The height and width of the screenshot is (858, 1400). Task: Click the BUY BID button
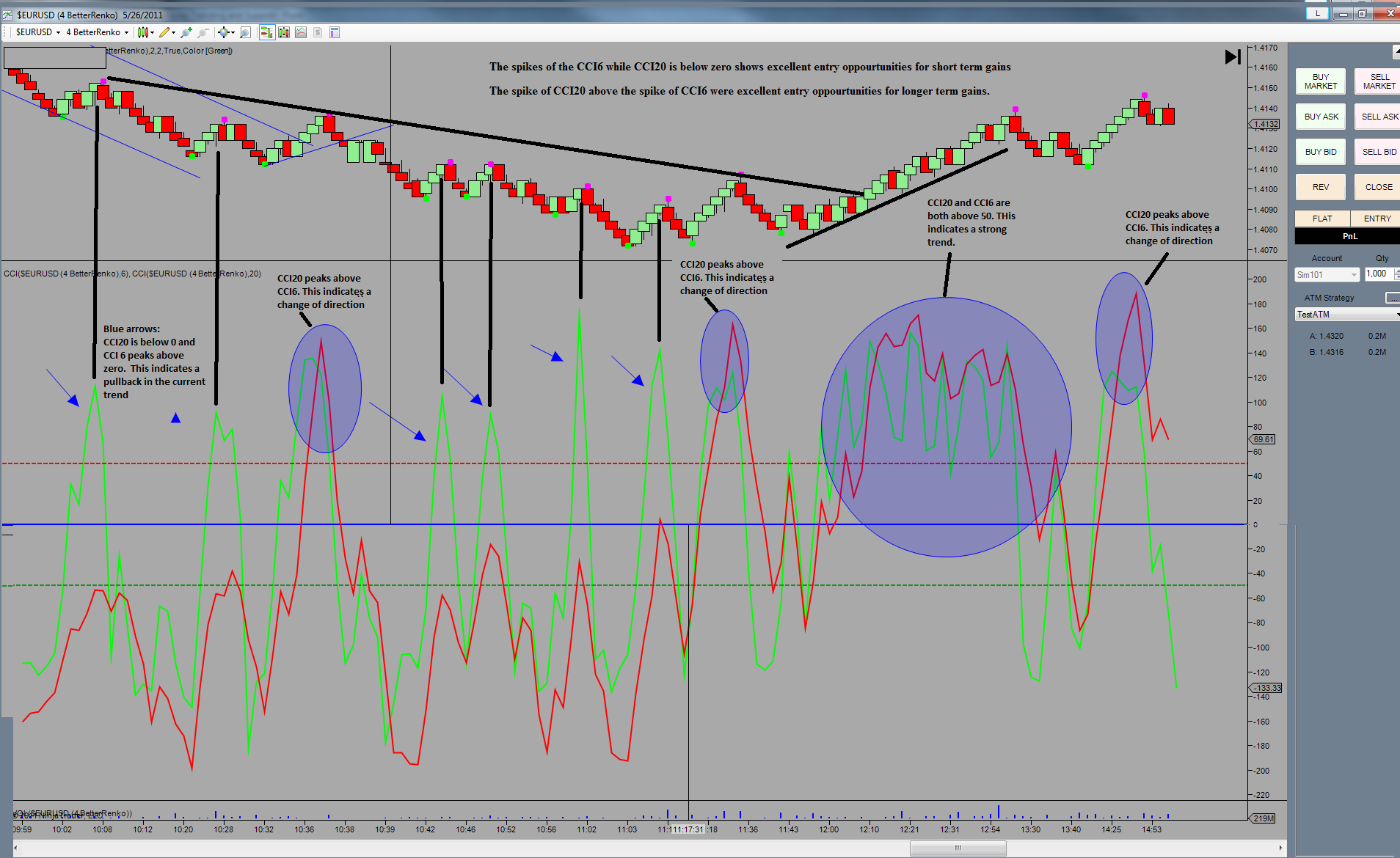pyautogui.click(x=1321, y=152)
